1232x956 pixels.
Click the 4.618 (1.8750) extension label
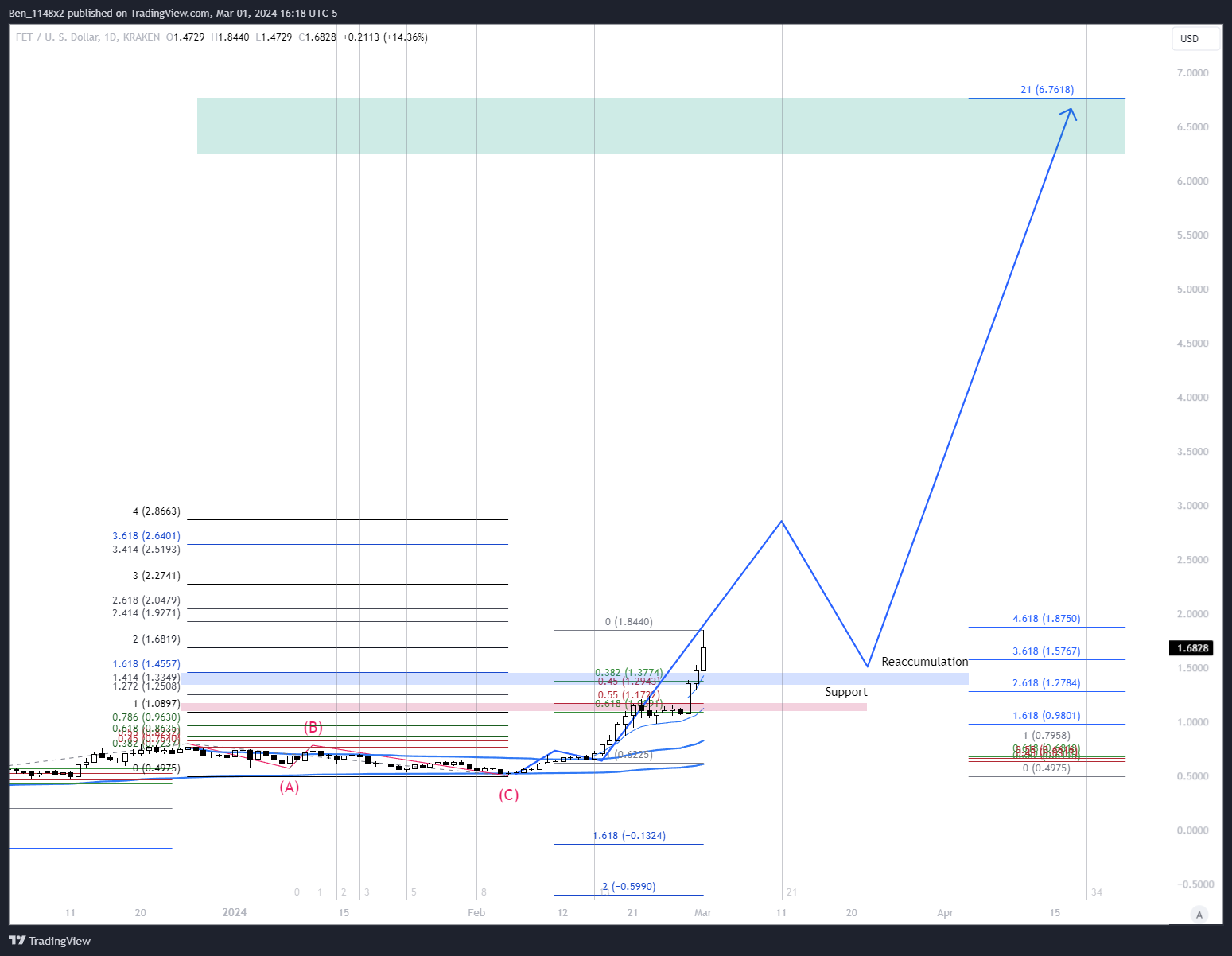pyautogui.click(x=1046, y=619)
